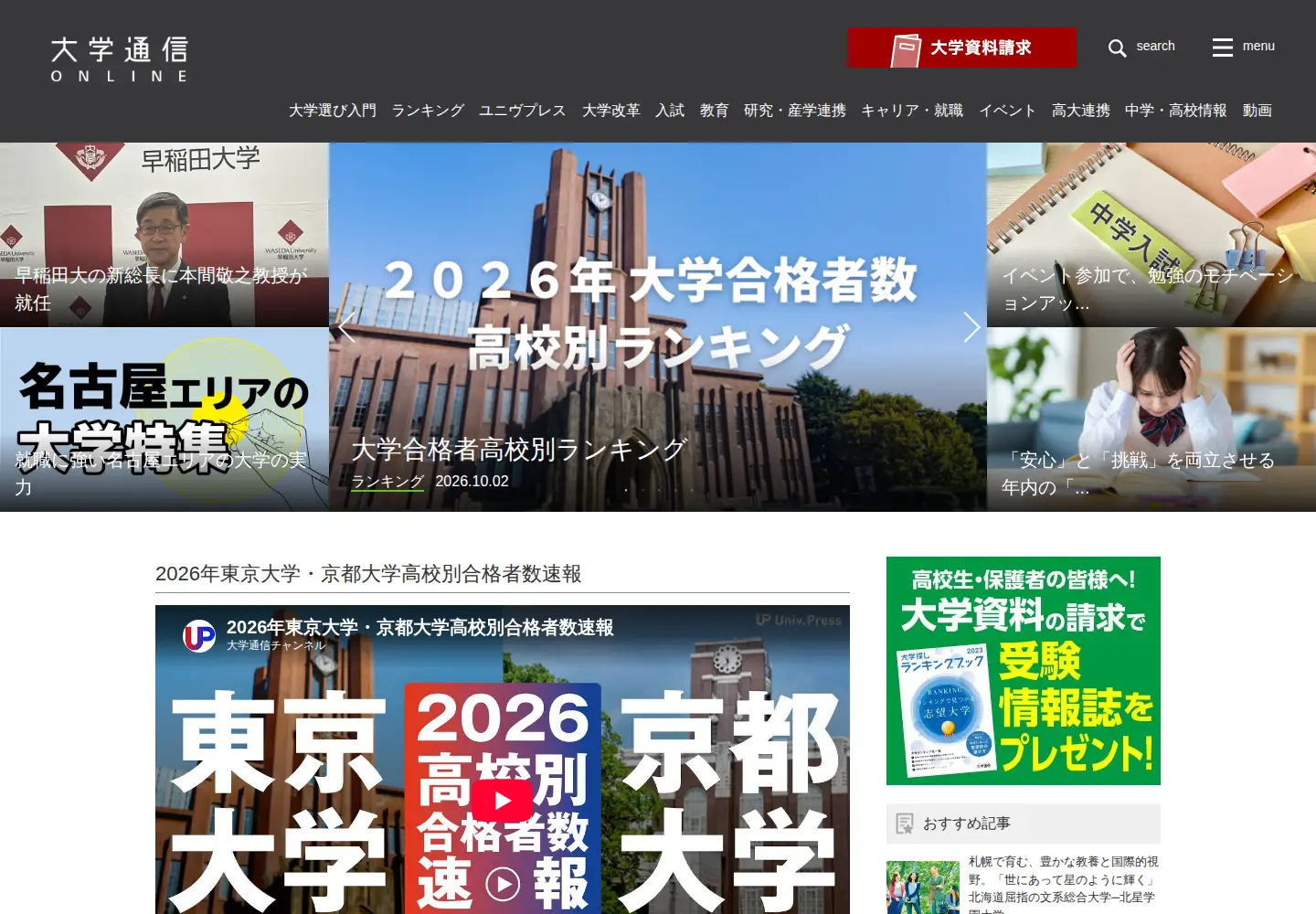Open 中学・高校情報 navigation item
Image resolution: width=1316 pixels, height=914 pixels.
(x=1176, y=111)
